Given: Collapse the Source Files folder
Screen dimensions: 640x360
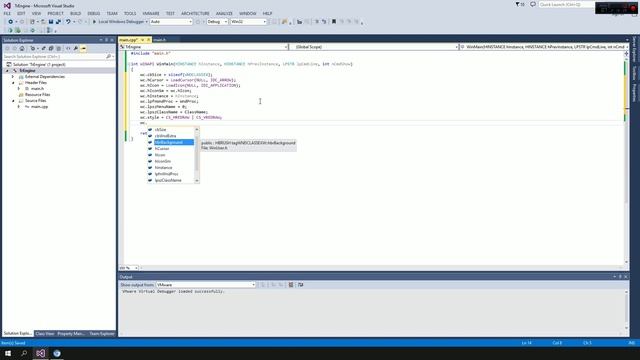Looking at the screenshot, I should (x=13, y=101).
